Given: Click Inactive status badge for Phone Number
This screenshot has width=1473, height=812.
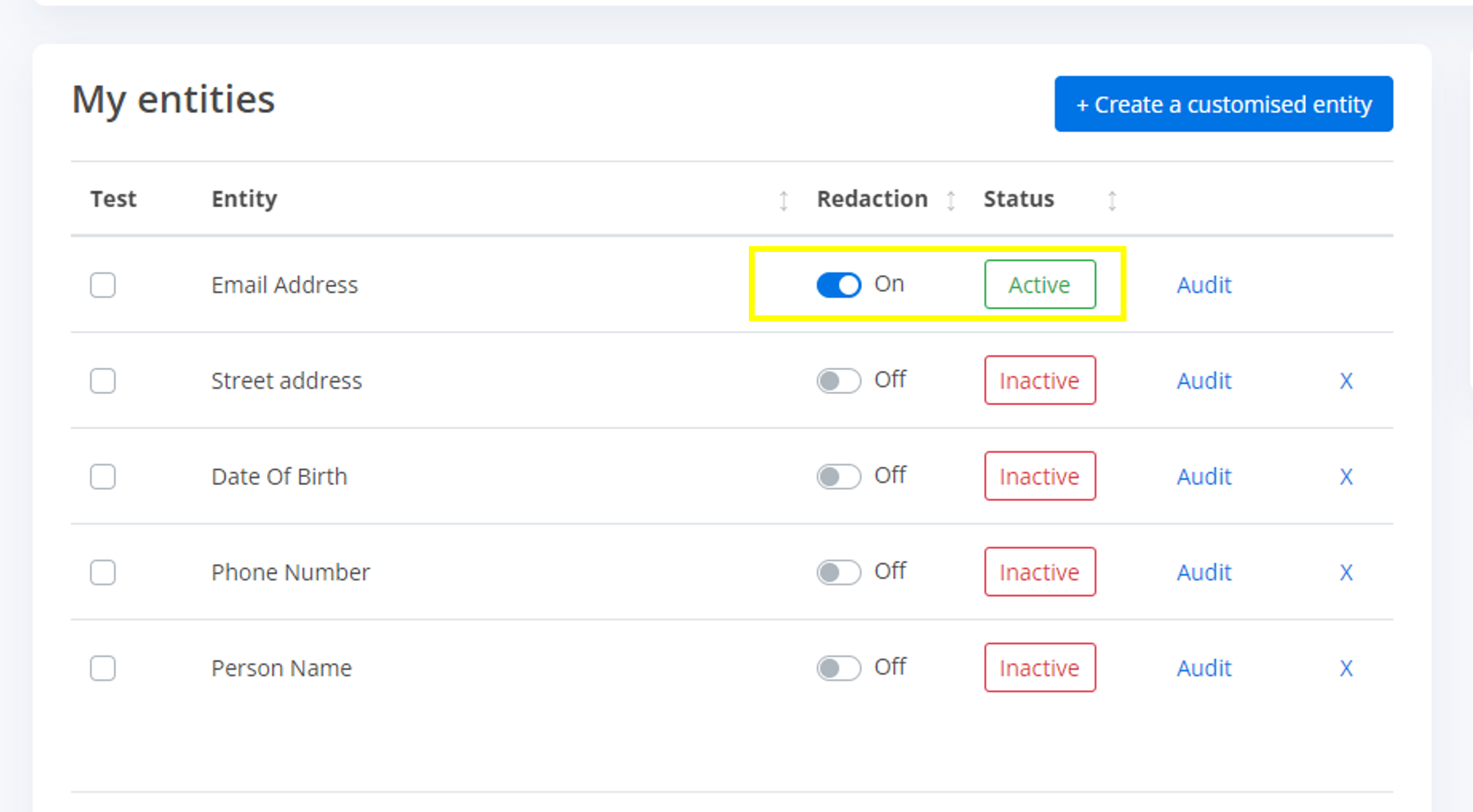Looking at the screenshot, I should click(x=1040, y=572).
